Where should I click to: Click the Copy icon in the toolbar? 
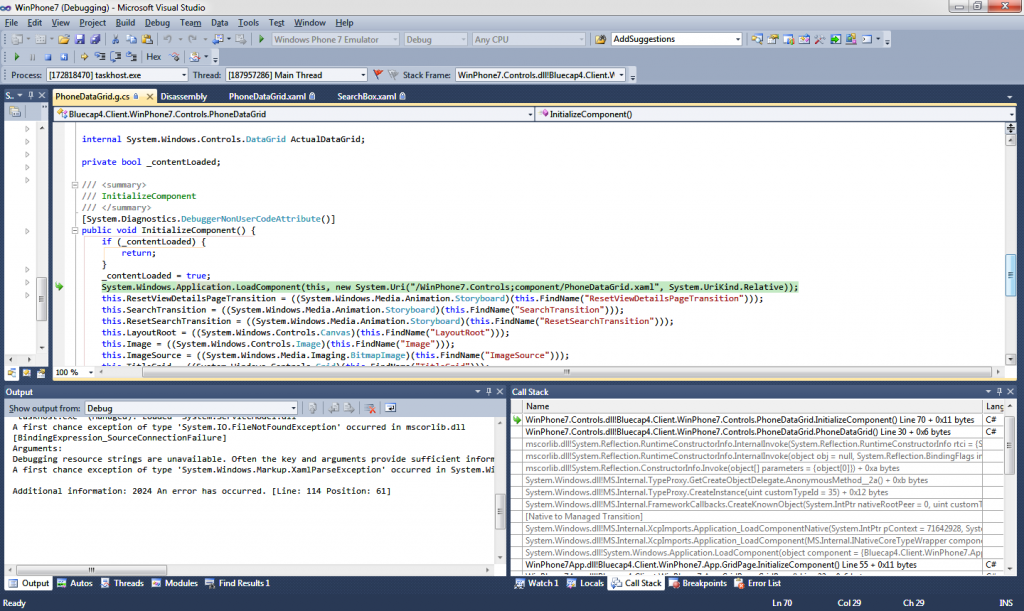click(131, 40)
